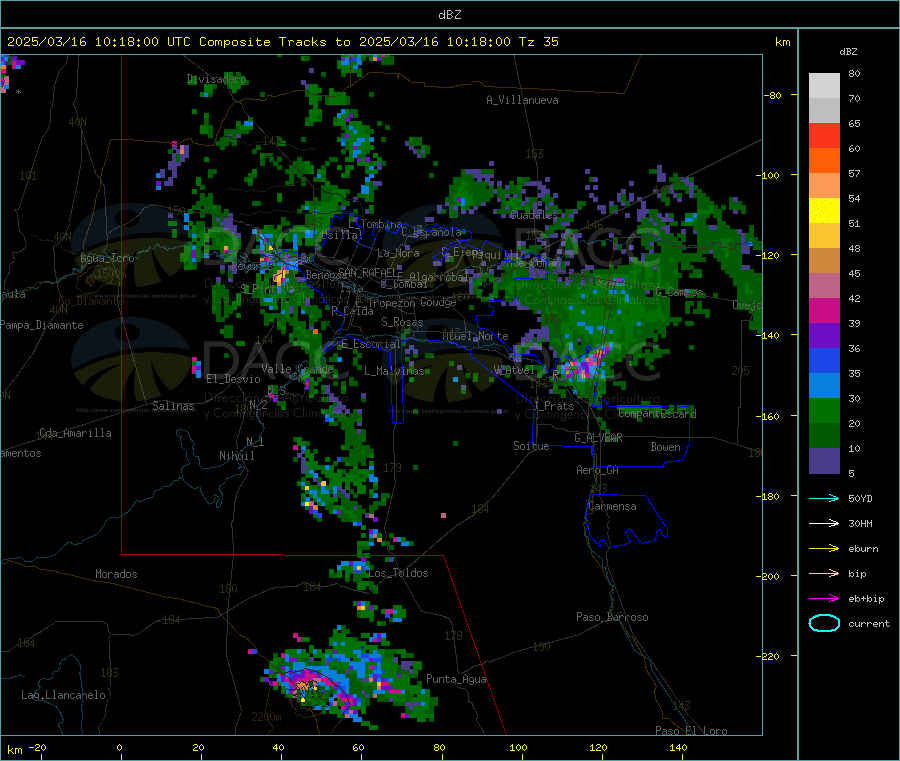Pick the magenta 39 dBZ color swatch
900x761 pixels.
pos(824,310)
